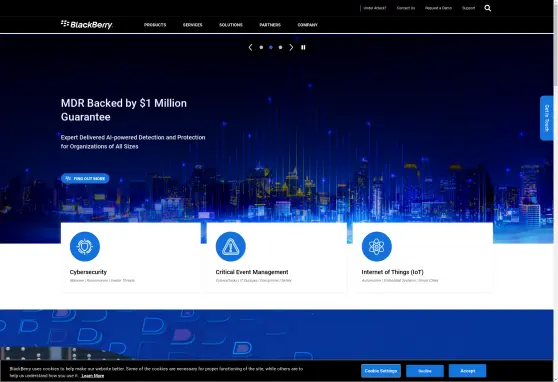Screen dimensions: 558x382
Task: Select the Cybersecurity shield icon
Action: [x=85, y=246]
